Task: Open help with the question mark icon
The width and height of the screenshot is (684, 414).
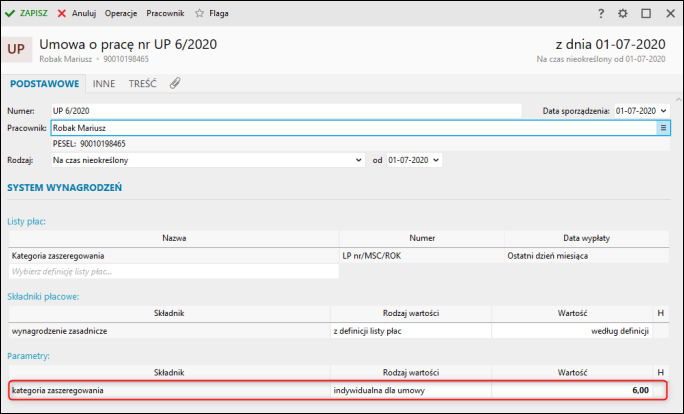Action: pos(601,14)
